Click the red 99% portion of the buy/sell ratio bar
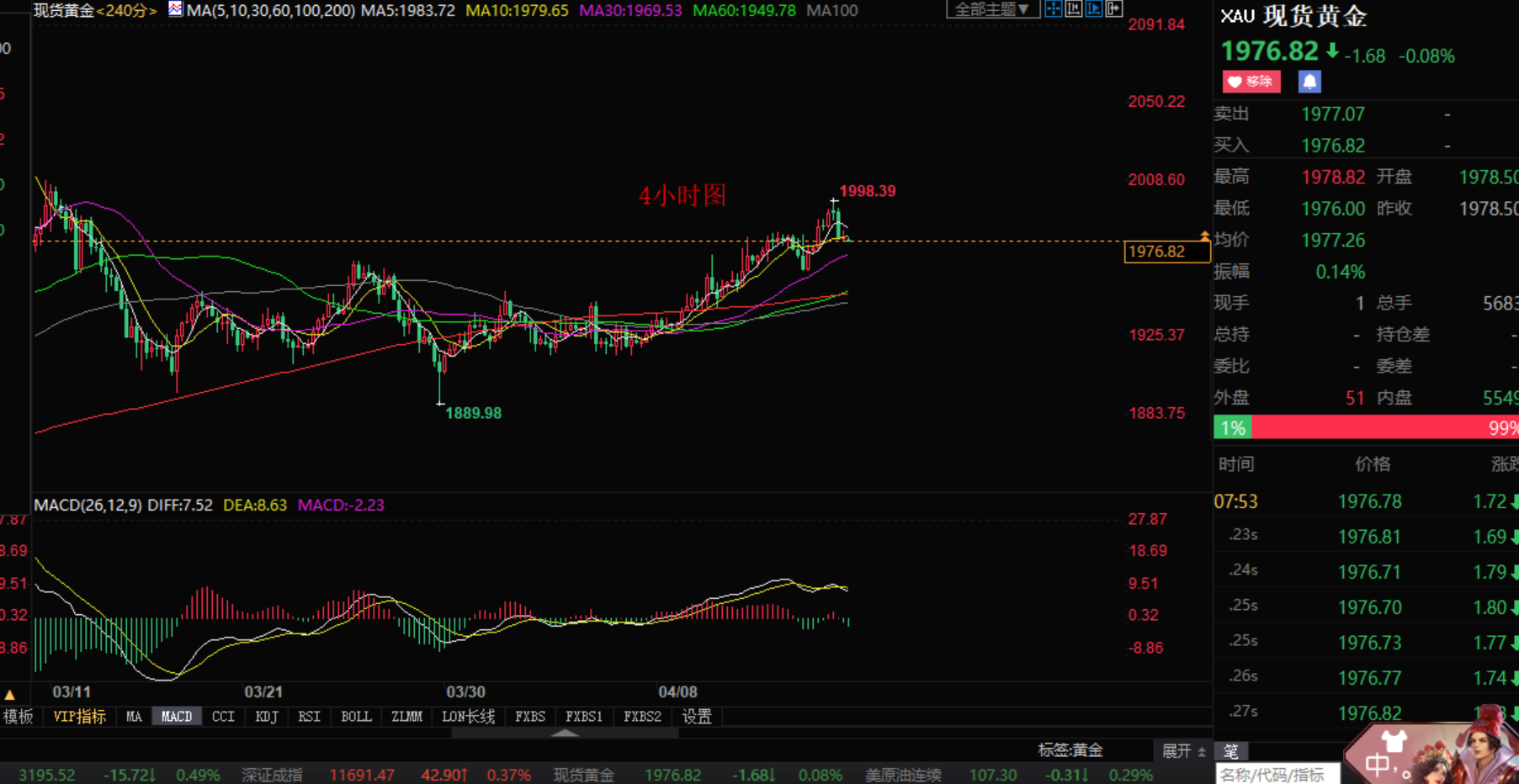The width and height of the screenshot is (1519, 784). (x=1385, y=427)
